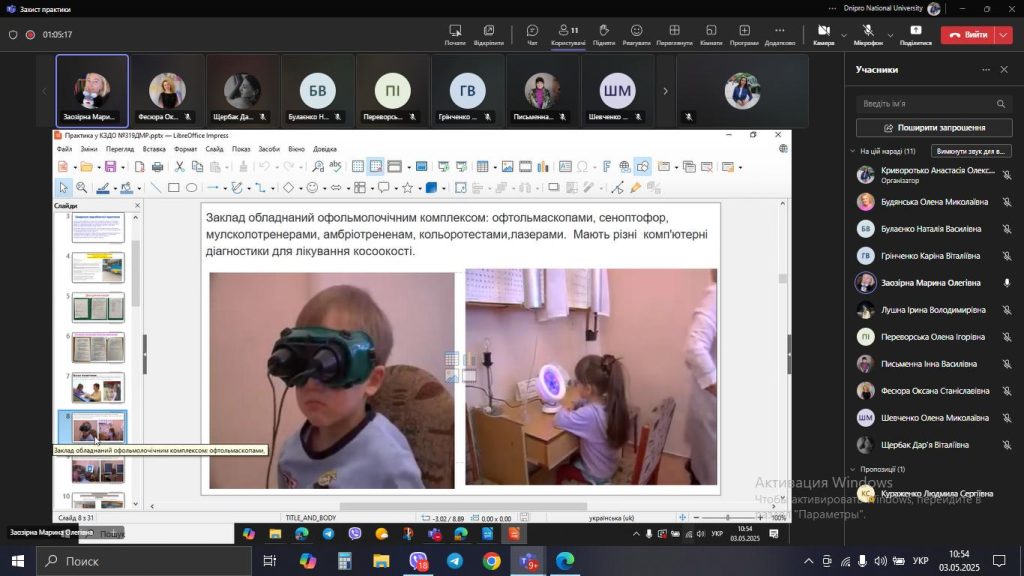Leave the meeting with Вийти button
This screenshot has width=1024, height=576.
968,35
